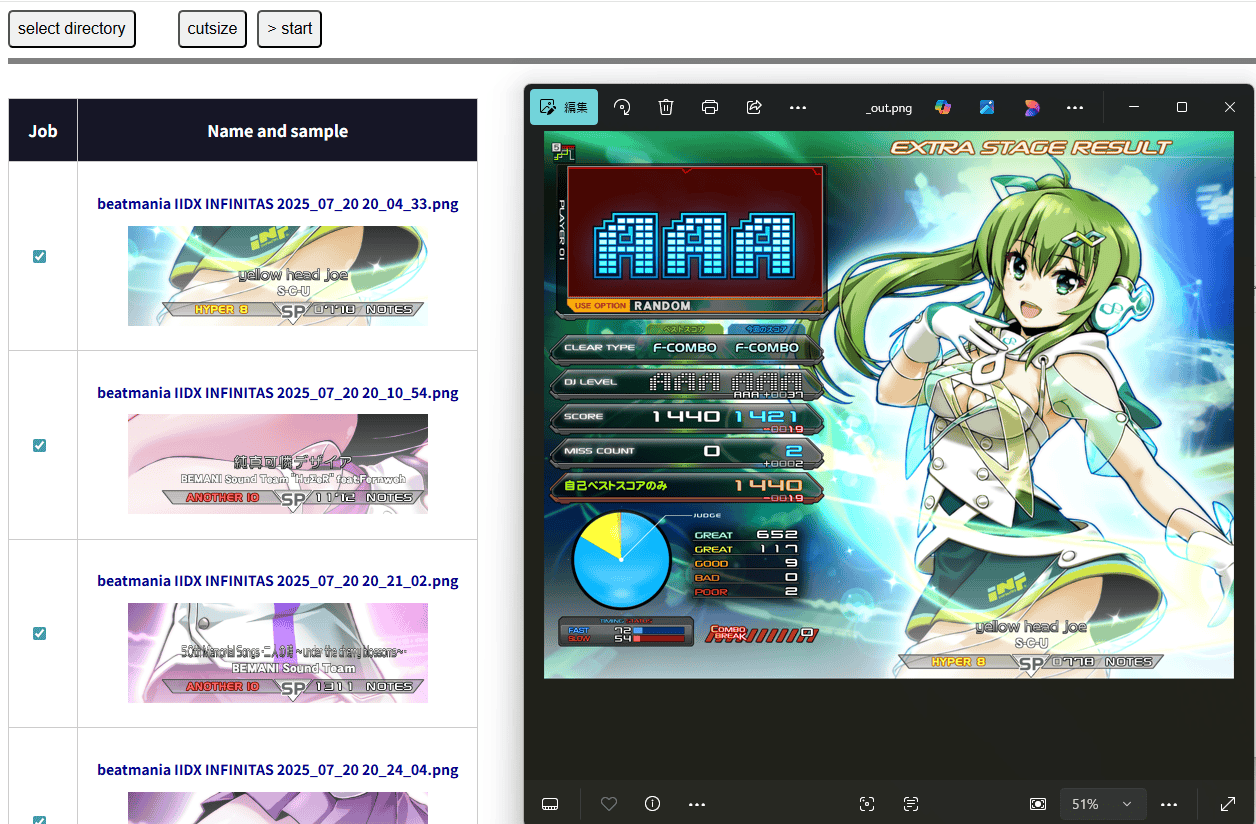Toggle the filmstrip view in Photos bottom bar
The height and width of the screenshot is (824, 1256).
(x=549, y=804)
